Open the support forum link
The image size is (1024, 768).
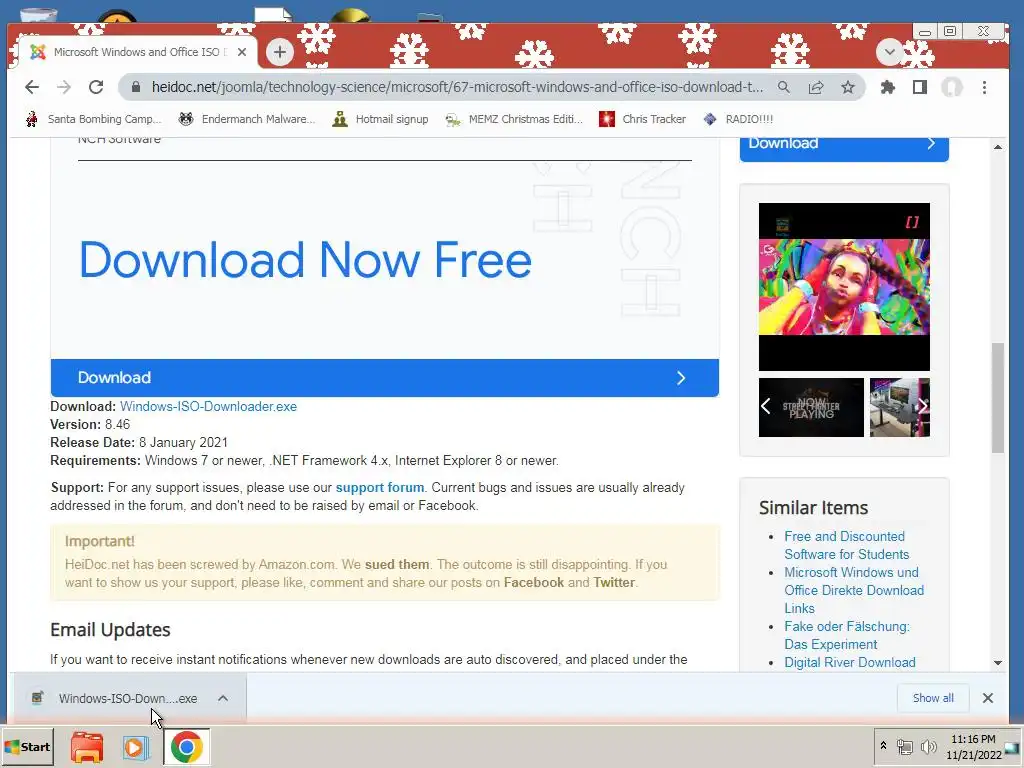379,487
